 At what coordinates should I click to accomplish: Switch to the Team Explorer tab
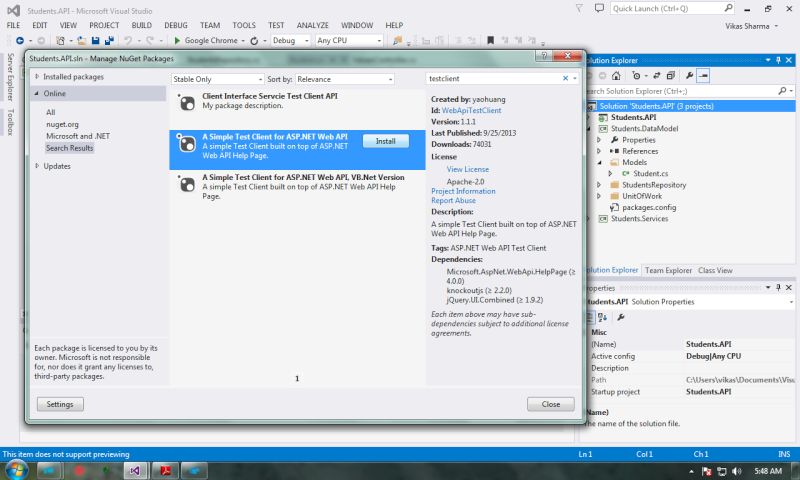668,270
